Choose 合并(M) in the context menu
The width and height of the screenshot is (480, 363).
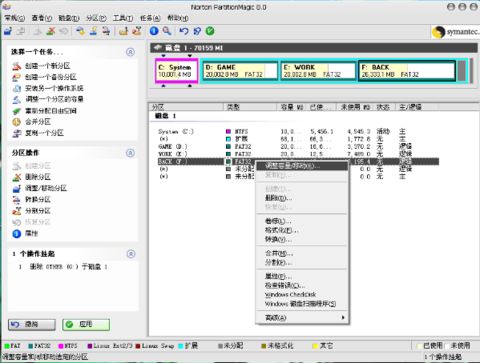[x=302, y=254]
